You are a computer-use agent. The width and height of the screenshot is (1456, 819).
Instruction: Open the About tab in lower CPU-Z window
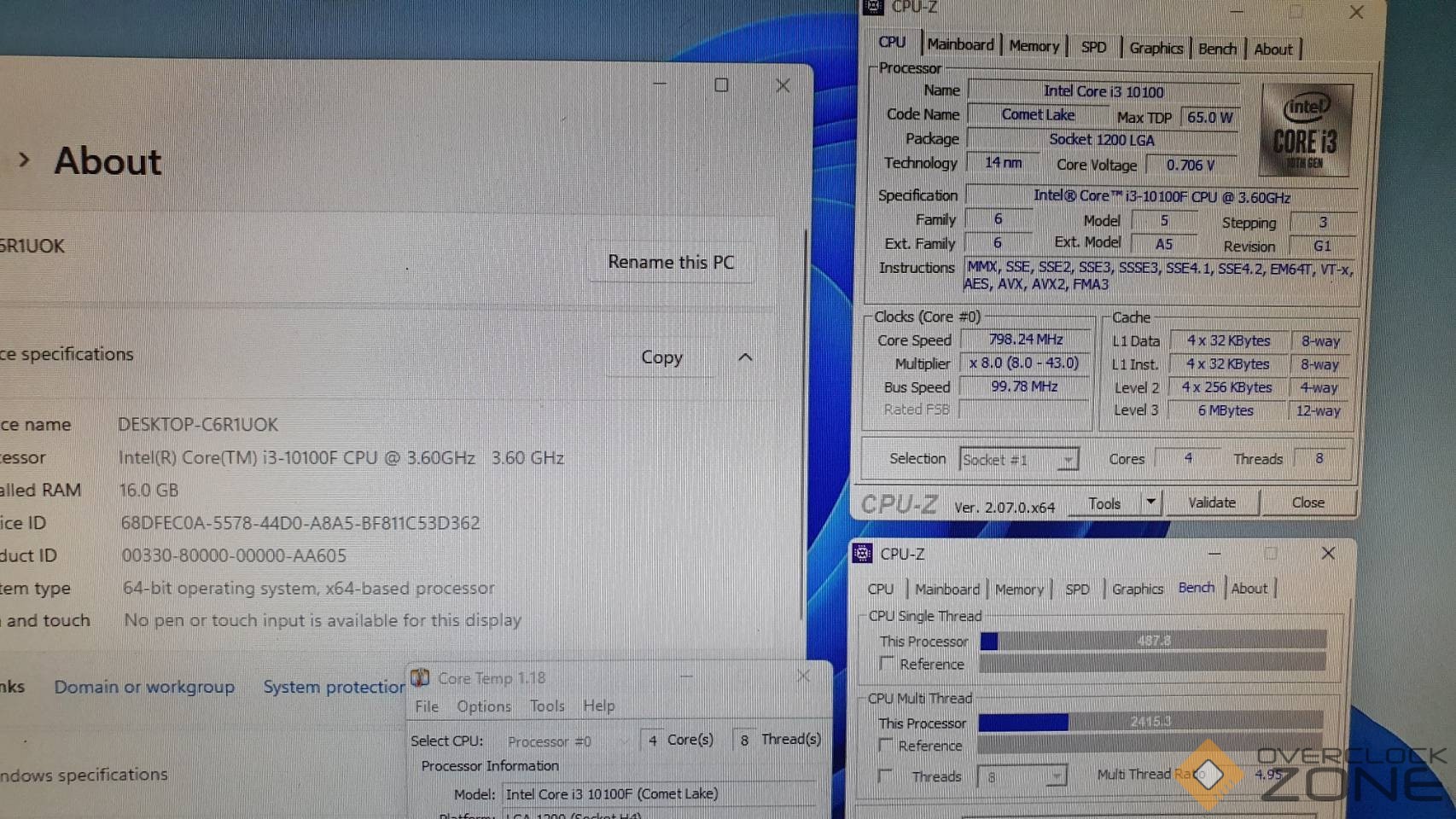1249,588
